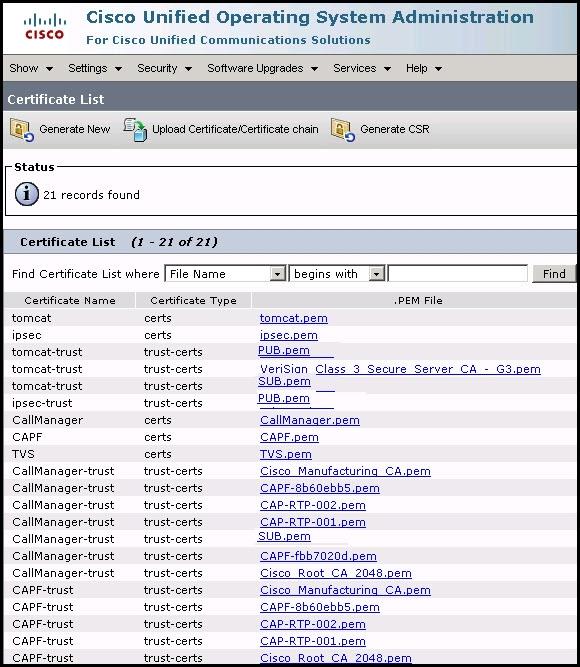Image resolution: width=580 pixels, height=667 pixels.
Task: Open the CallManager.pem certificate link
Action: (310, 420)
